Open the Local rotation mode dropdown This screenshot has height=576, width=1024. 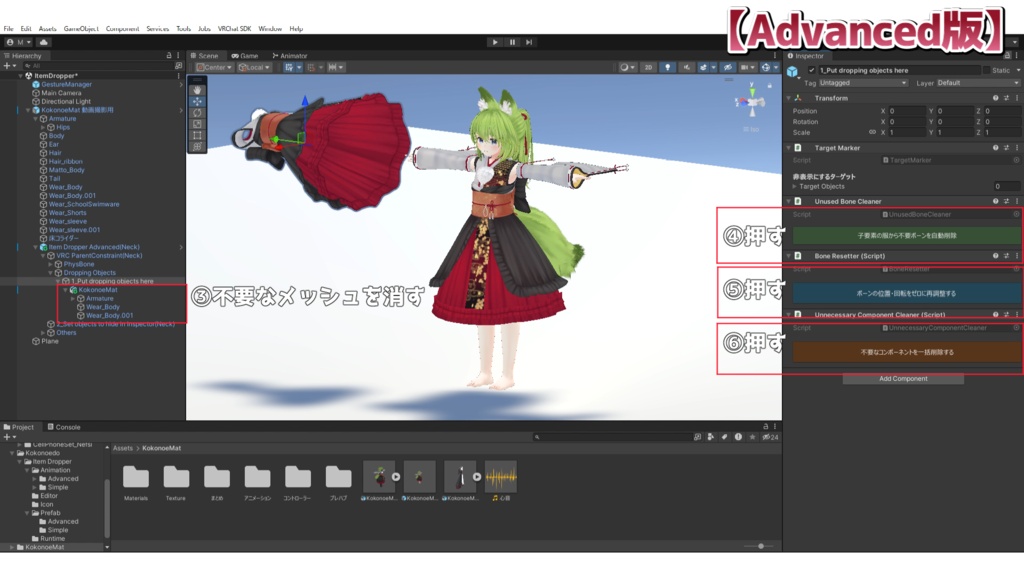click(254, 67)
